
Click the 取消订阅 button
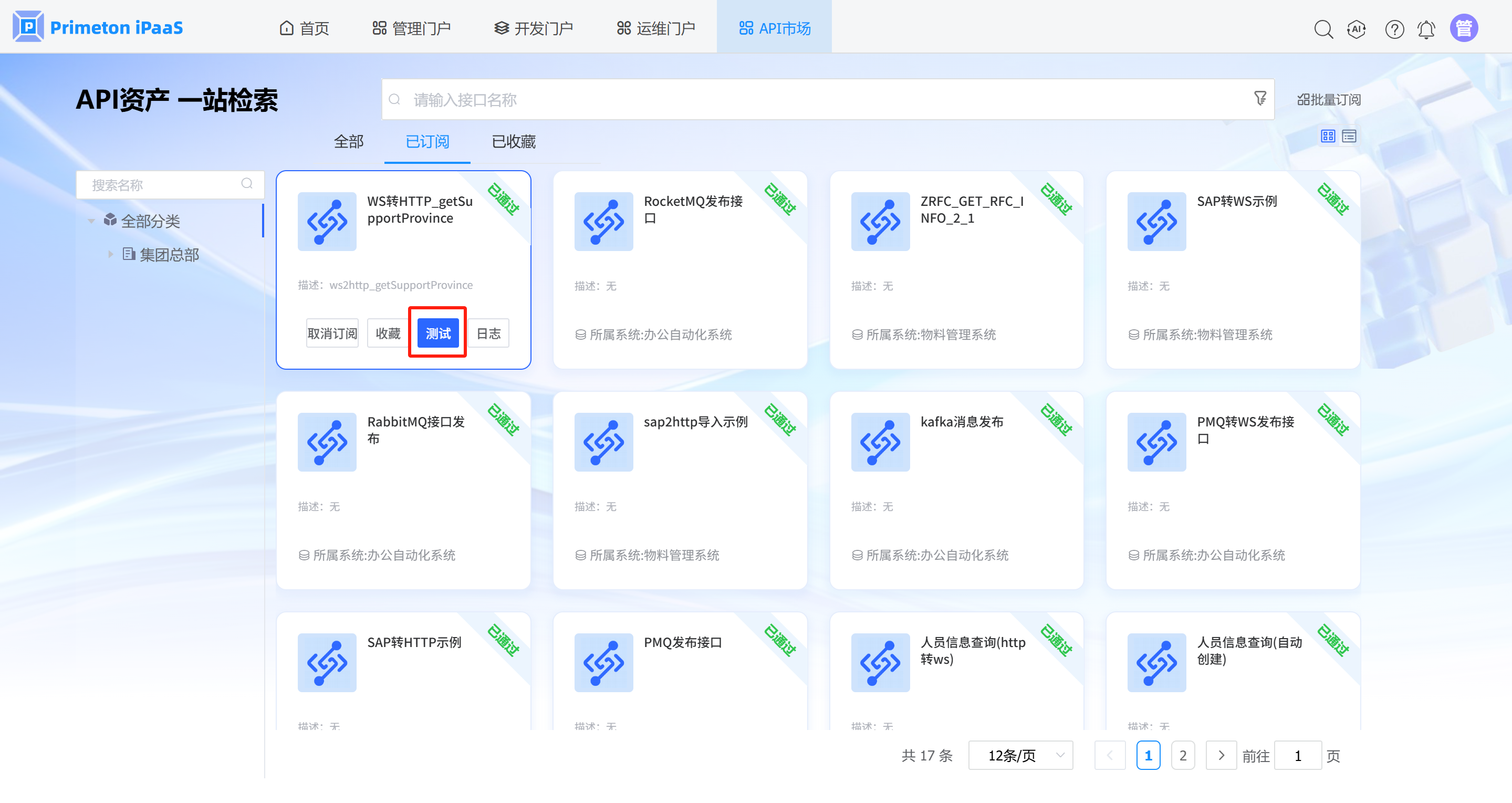pos(332,333)
